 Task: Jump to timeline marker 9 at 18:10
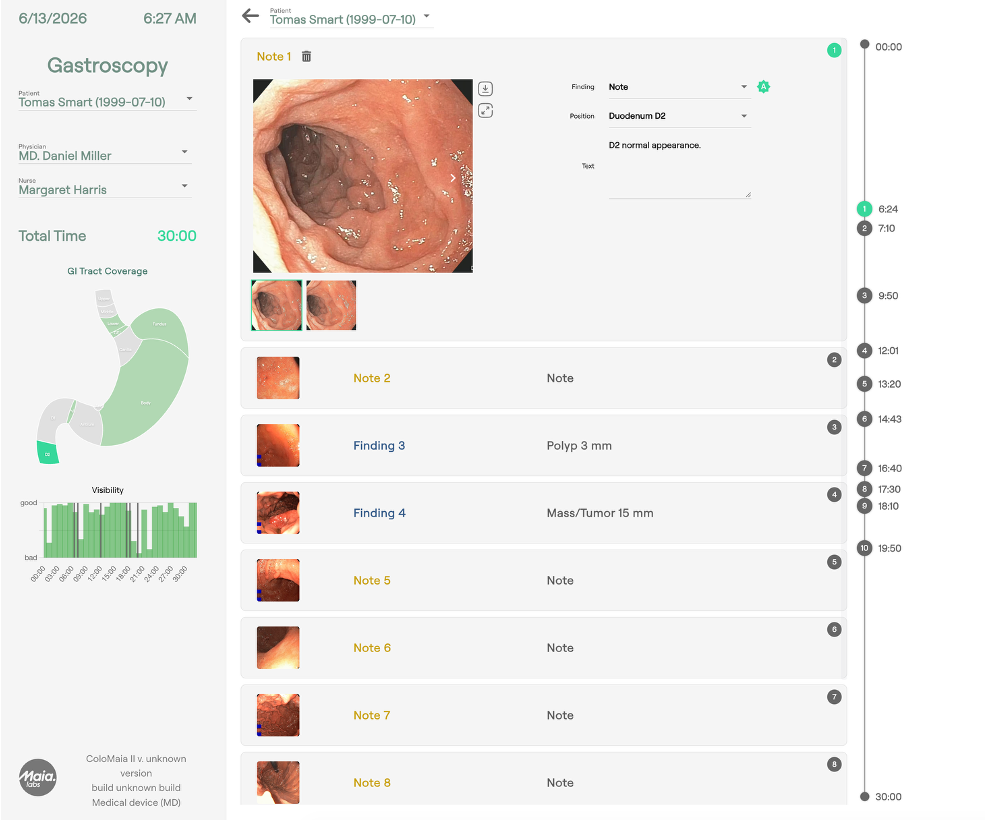865,506
